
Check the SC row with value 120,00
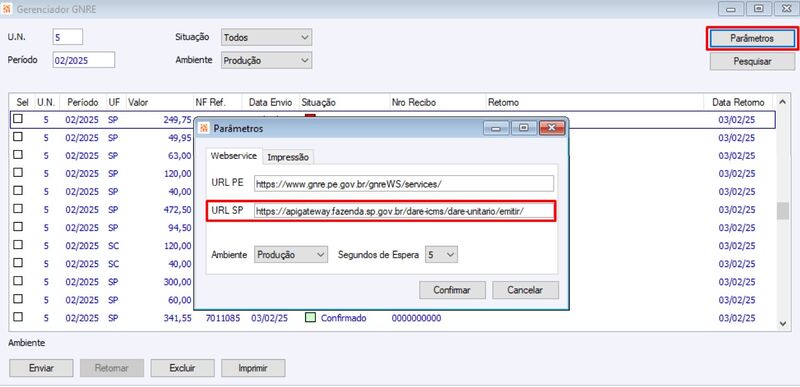pyautogui.click(x=18, y=245)
